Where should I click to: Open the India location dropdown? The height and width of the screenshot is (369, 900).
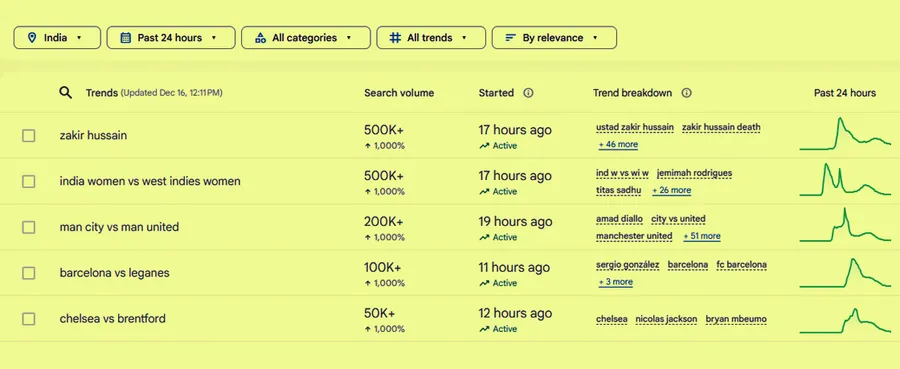(x=57, y=38)
